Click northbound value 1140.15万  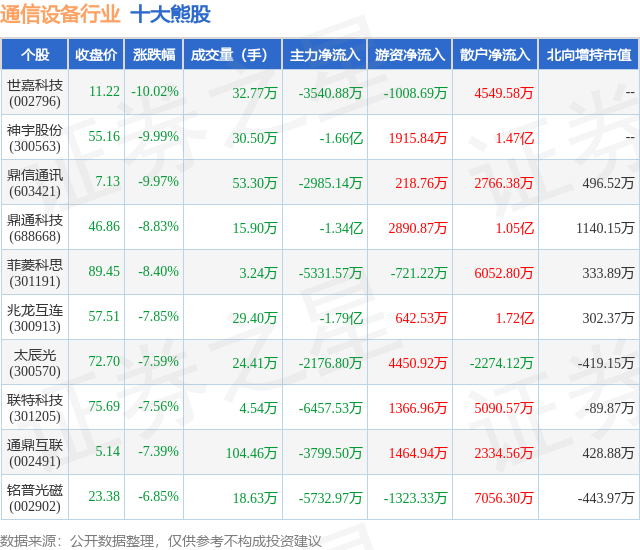click(605, 228)
